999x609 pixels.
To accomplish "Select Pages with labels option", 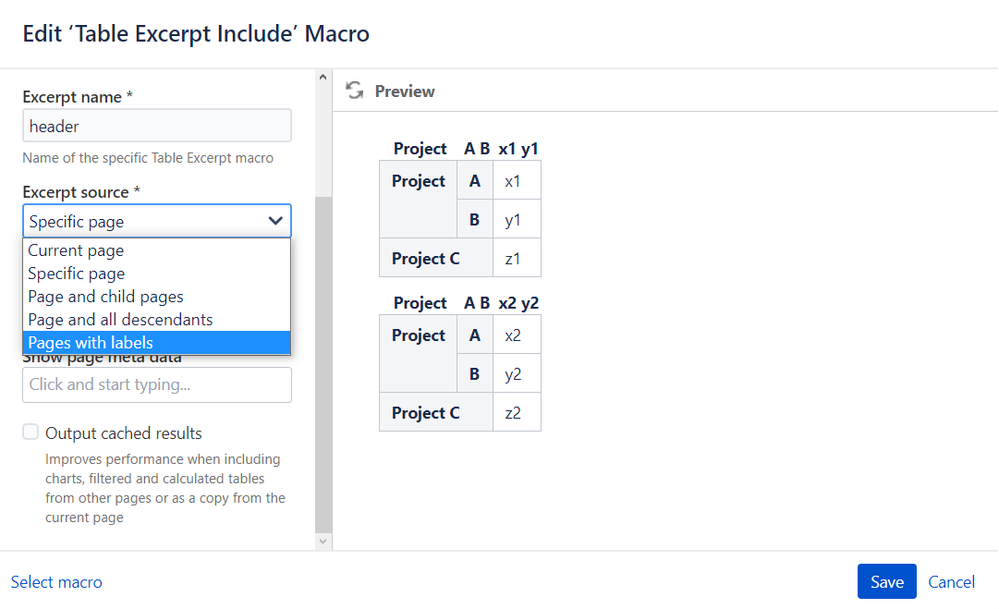I will (x=91, y=343).
